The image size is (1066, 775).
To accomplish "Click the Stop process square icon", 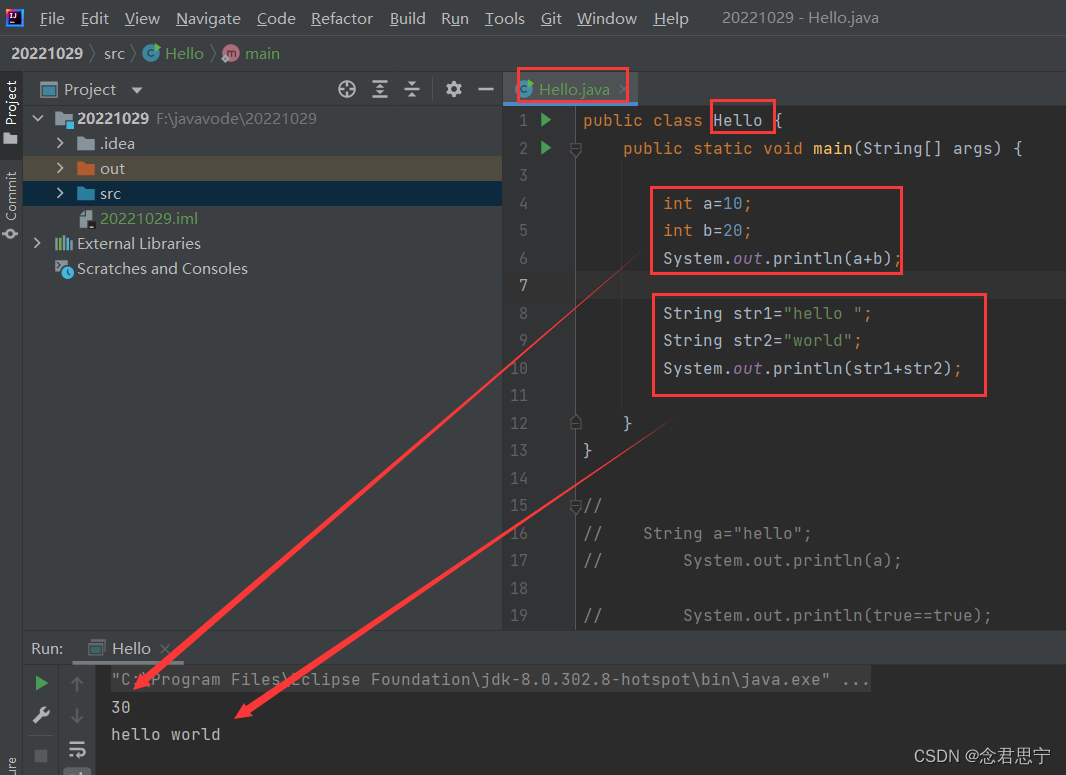I will pyautogui.click(x=40, y=754).
